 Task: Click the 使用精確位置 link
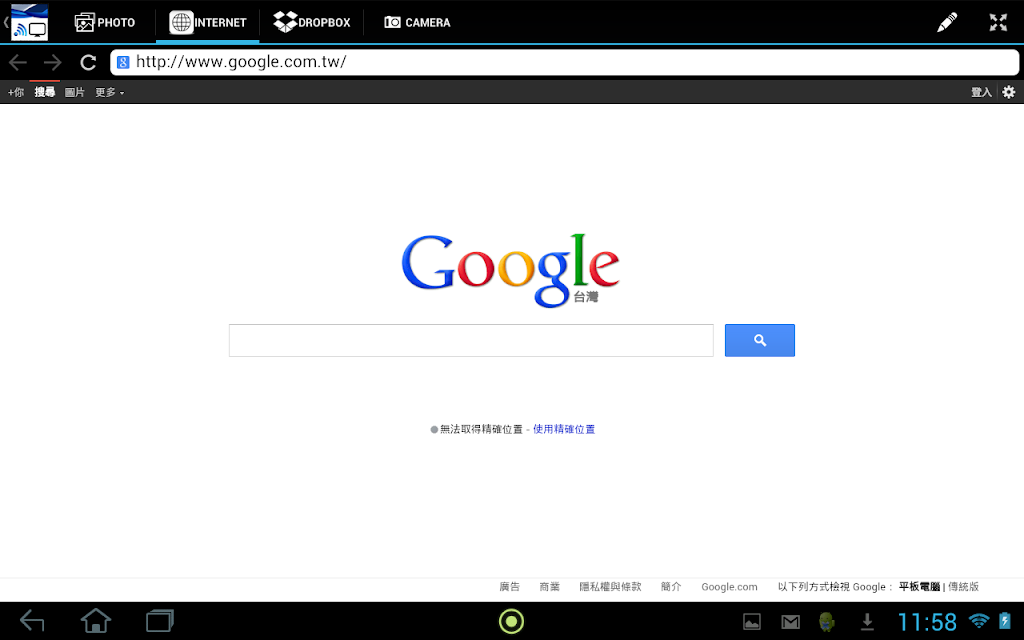(564, 429)
